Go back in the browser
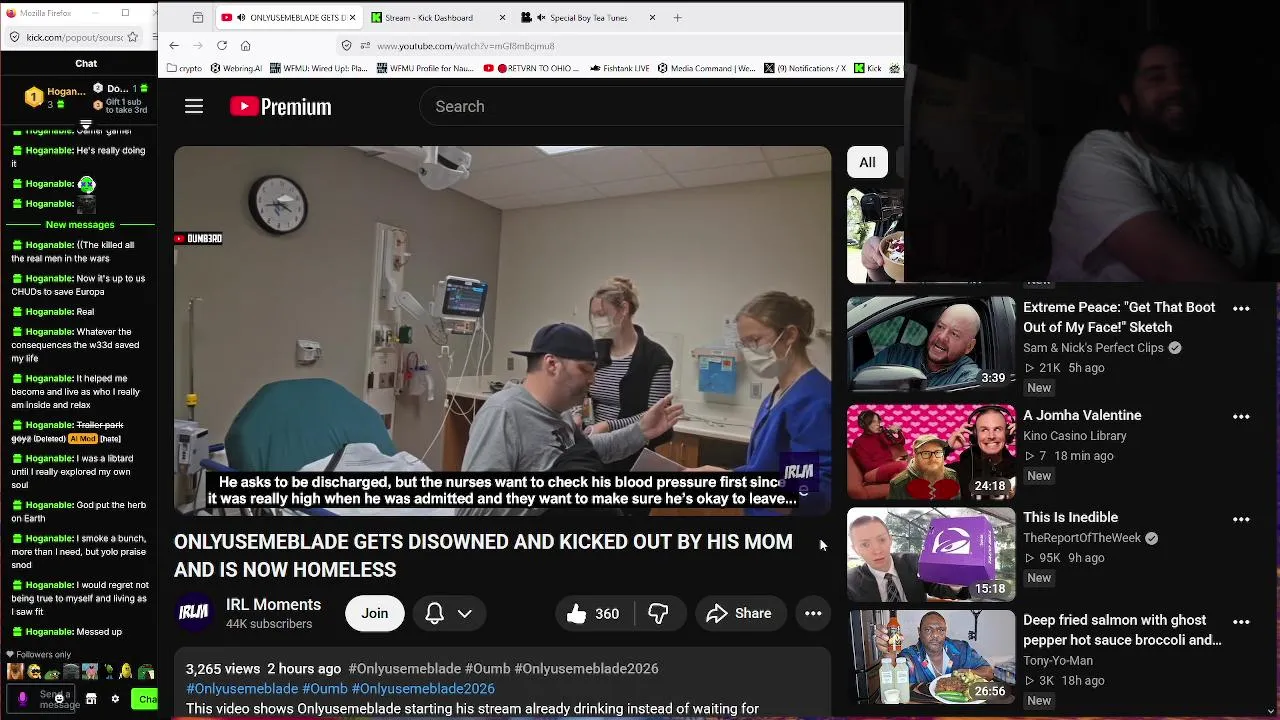 [174, 45]
